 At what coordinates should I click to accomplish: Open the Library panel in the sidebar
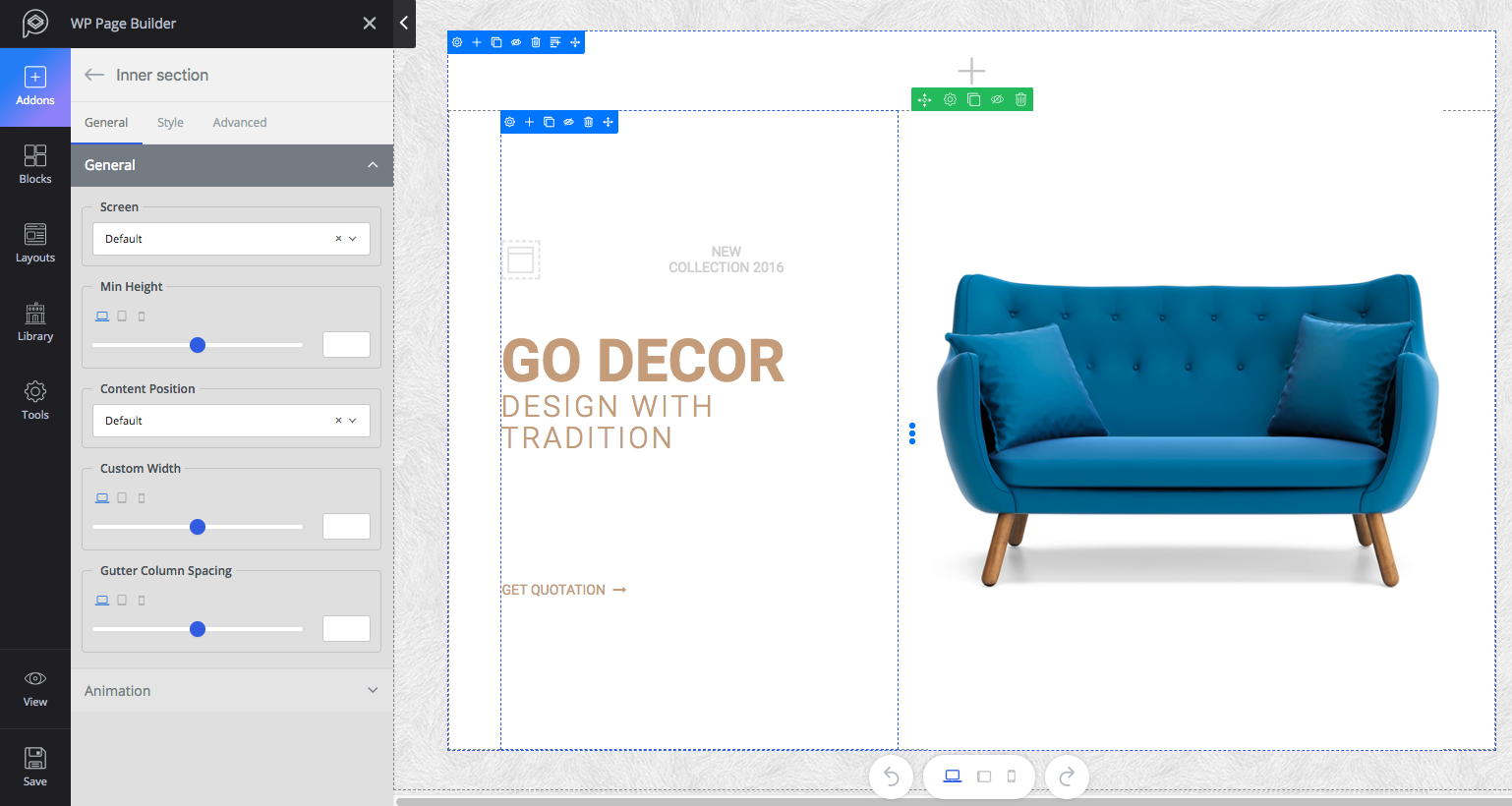(35, 321)
